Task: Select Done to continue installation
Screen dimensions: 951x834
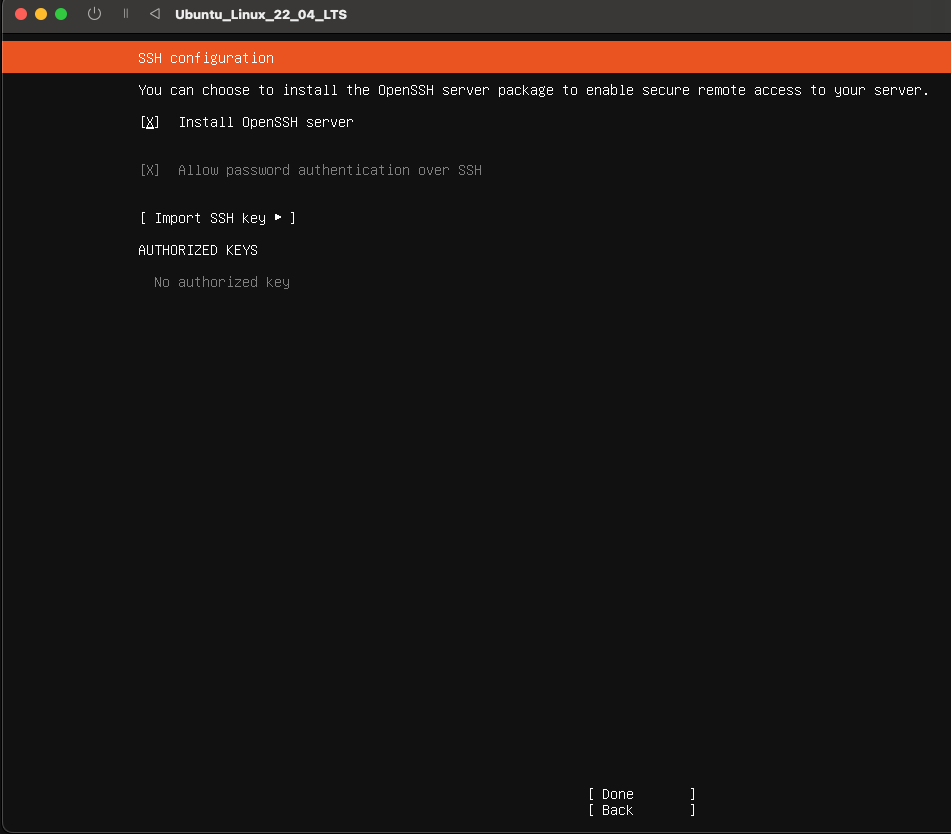Action: 642,794
